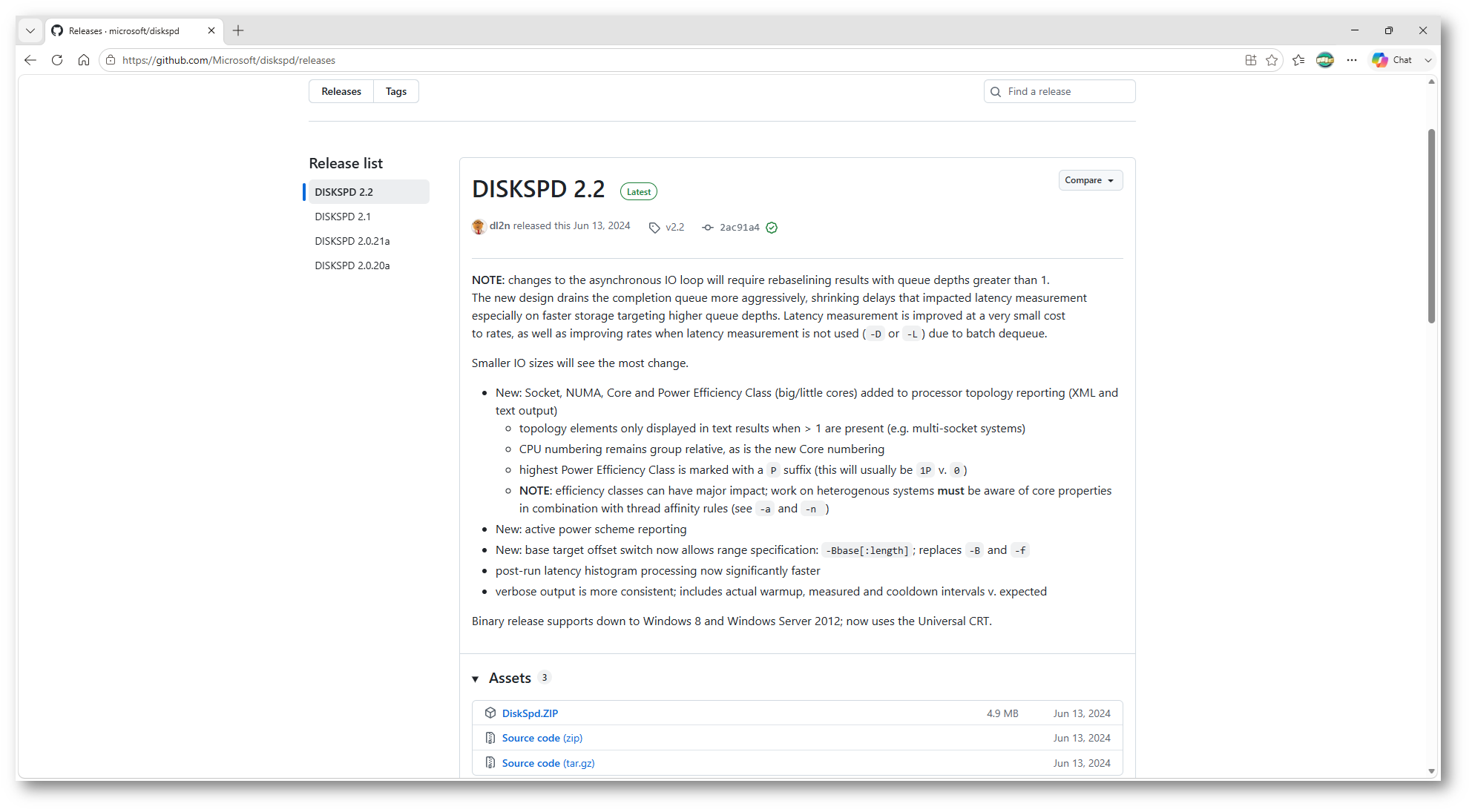Open the browser Settings and more menu

click(1352, 60)
